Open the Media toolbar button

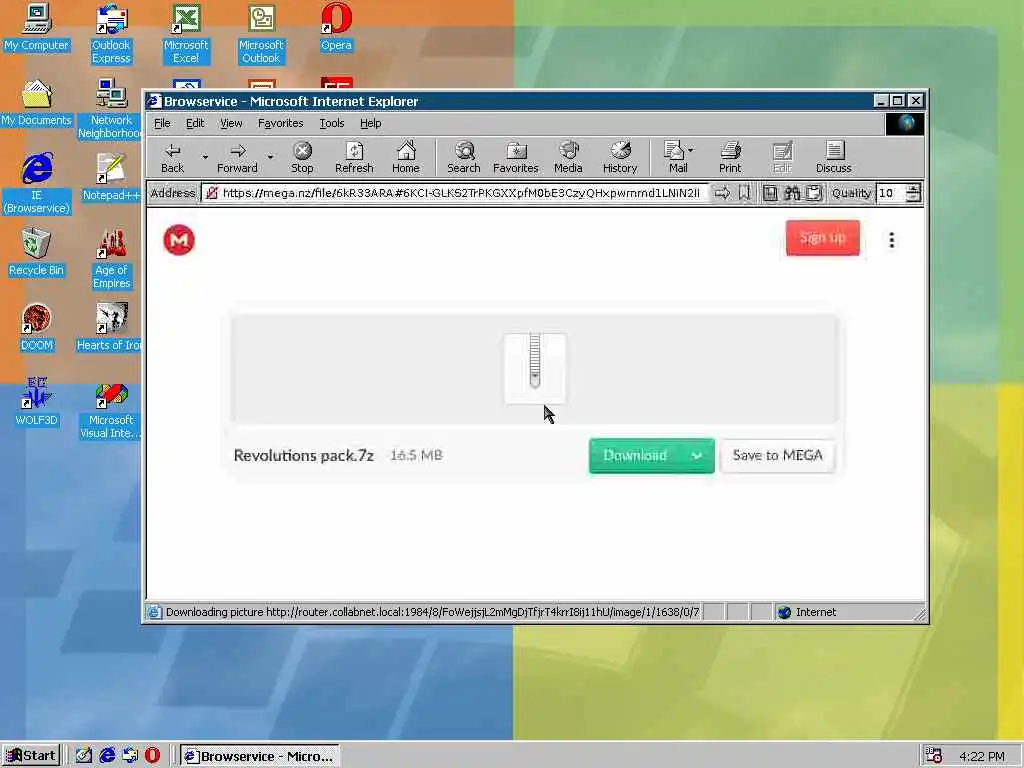click(x=568, y=158)
